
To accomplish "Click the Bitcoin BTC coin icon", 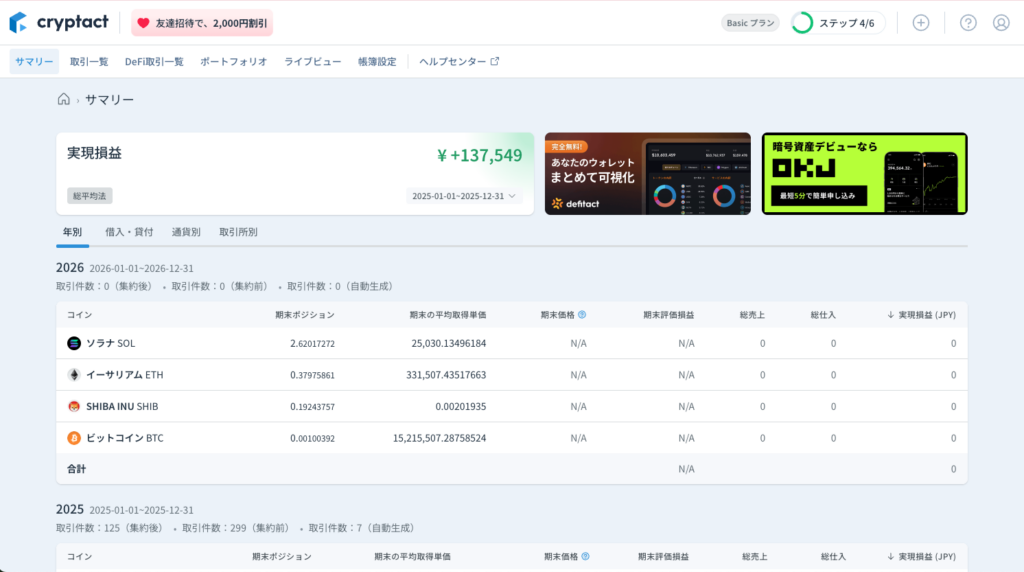I will [74, 438].
